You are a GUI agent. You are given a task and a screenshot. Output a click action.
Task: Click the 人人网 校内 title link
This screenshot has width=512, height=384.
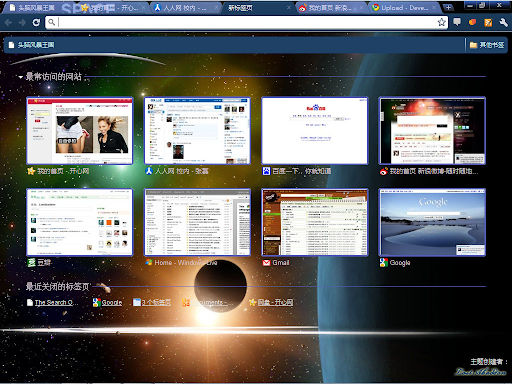181,171
